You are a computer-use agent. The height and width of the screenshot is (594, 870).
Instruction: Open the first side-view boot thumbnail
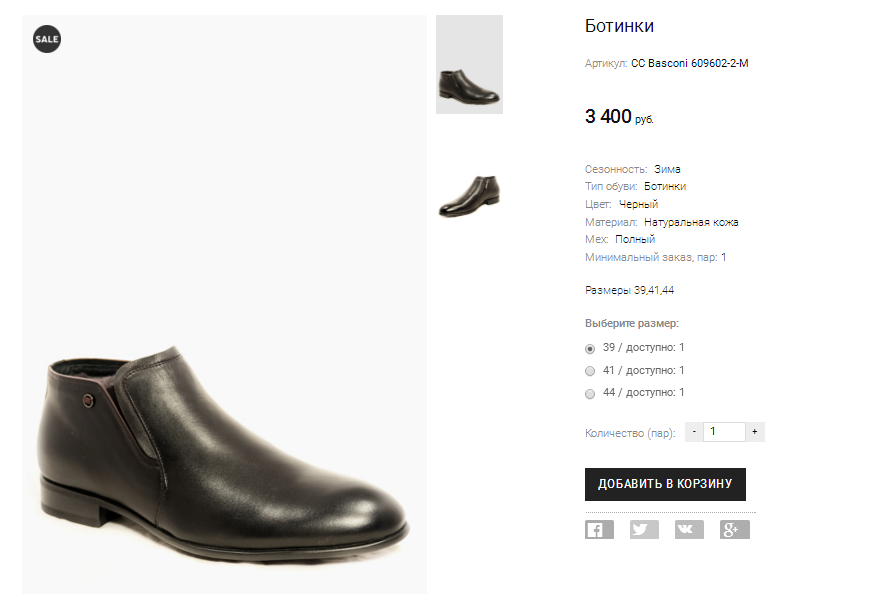coord(469,65)
